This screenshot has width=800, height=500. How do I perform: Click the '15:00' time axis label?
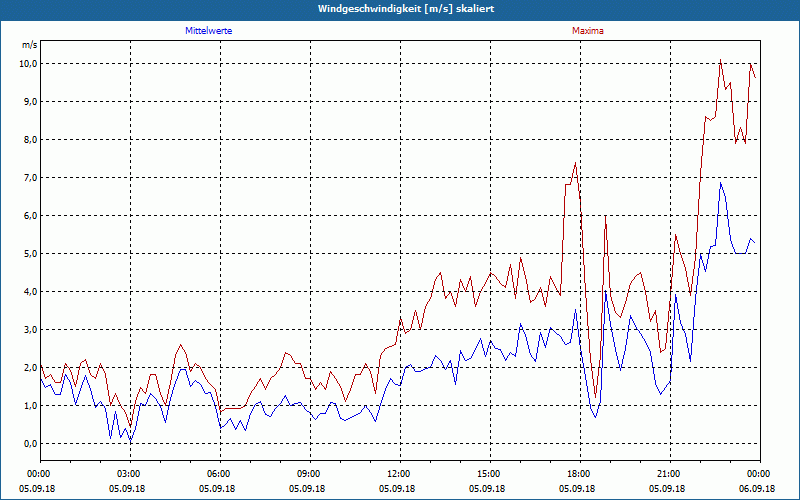tap(490, 474)
